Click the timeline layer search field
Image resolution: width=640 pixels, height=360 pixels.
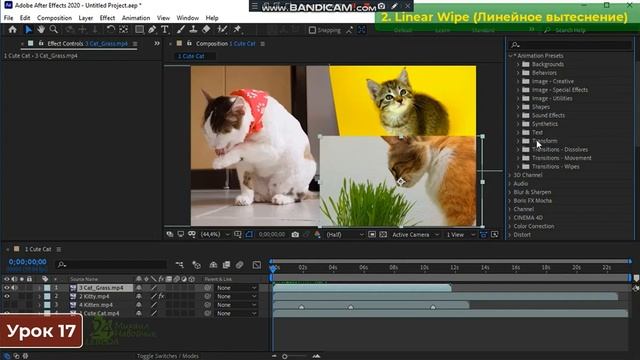pos(111,265)
